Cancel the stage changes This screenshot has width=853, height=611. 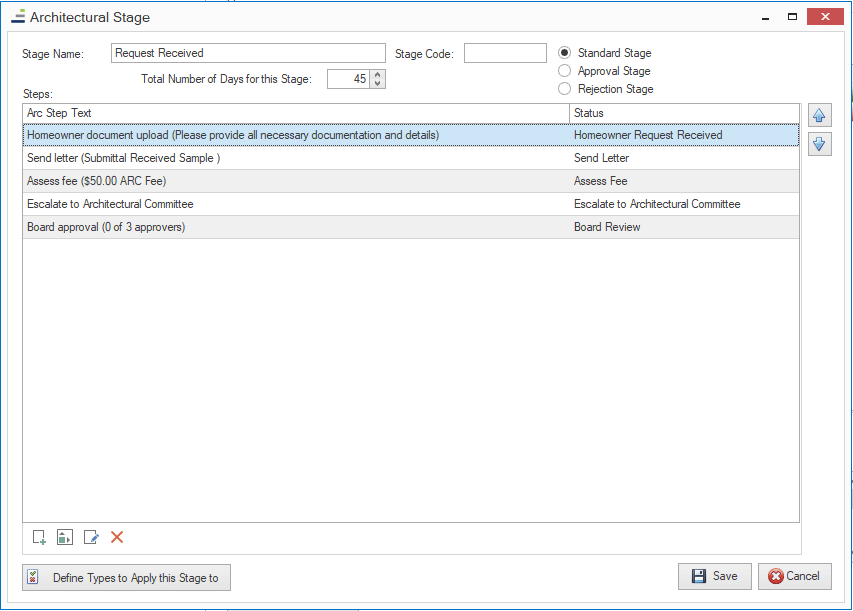pos(795,576)
